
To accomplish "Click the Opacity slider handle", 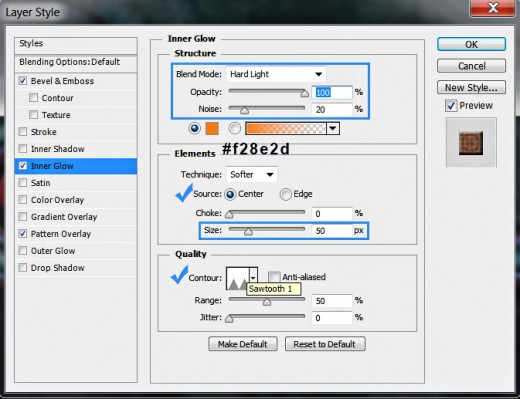I will click(x=304, y=93).
